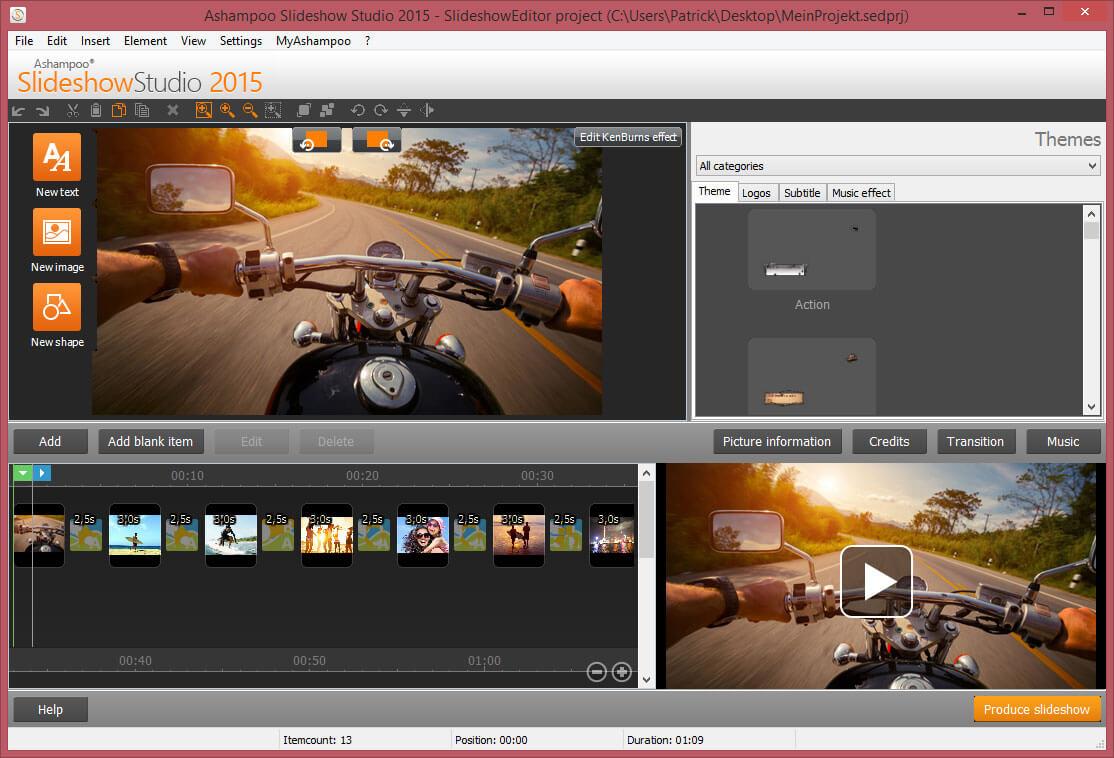Switch to the Music effect tab
The height and width of the screenshot is (758, 1114).
pyautogui.click(x=861, y=193)
